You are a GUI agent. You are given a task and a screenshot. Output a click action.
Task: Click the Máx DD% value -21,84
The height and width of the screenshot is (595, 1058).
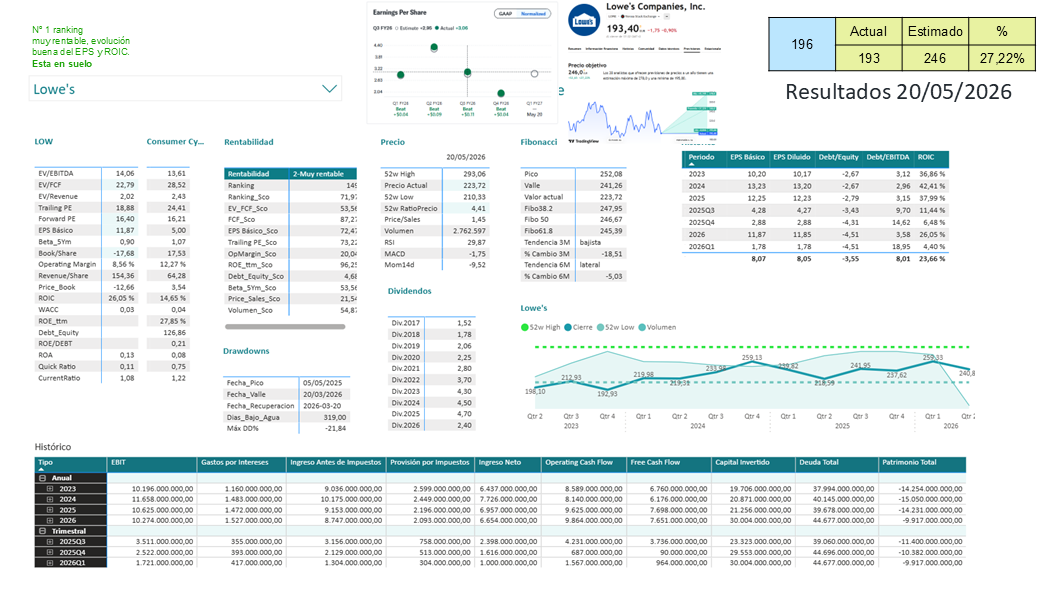point(335,428)
